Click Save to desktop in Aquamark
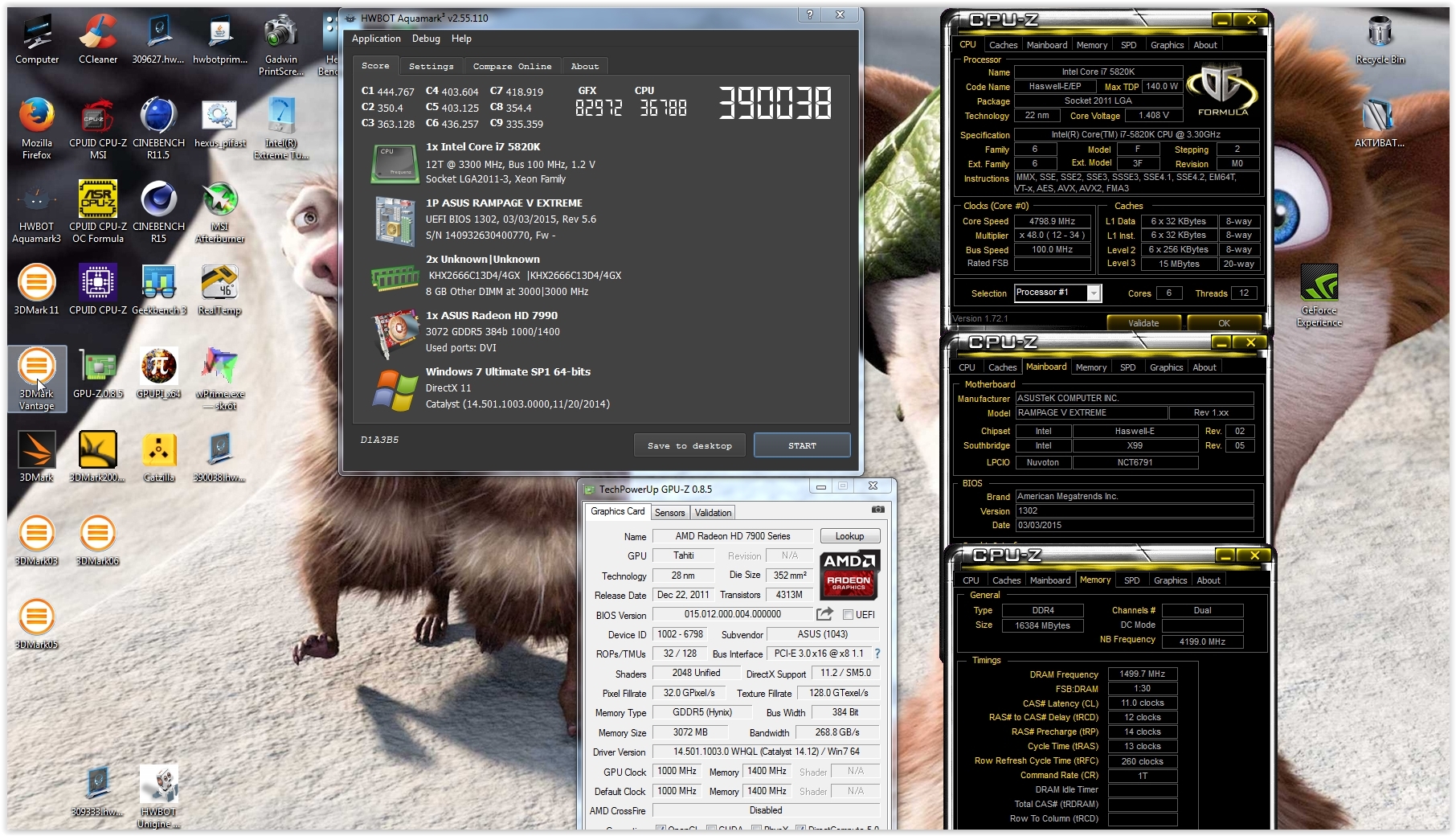 click(689, 445)
